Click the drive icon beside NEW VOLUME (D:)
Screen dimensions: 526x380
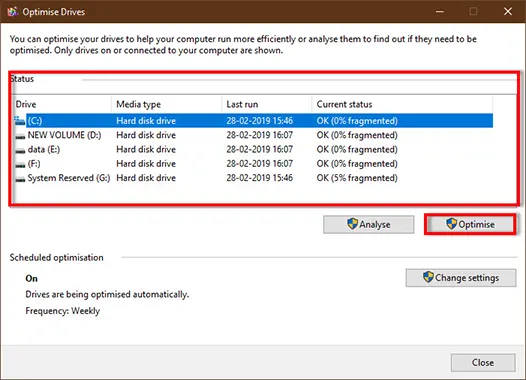tap(20, 136)
